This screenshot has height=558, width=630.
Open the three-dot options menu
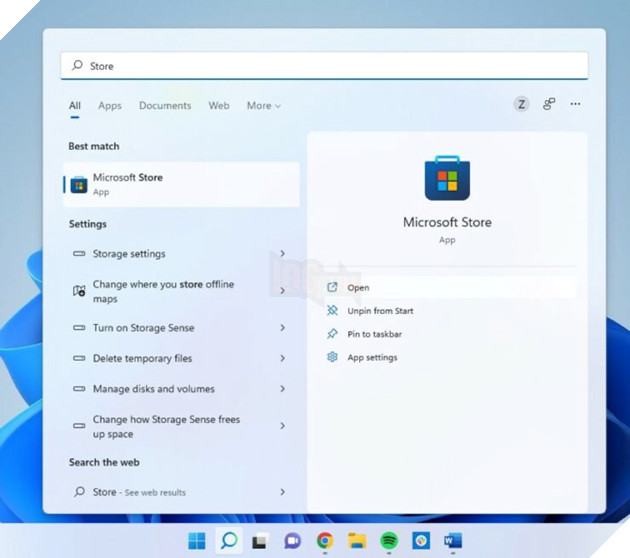click(575, 104)
